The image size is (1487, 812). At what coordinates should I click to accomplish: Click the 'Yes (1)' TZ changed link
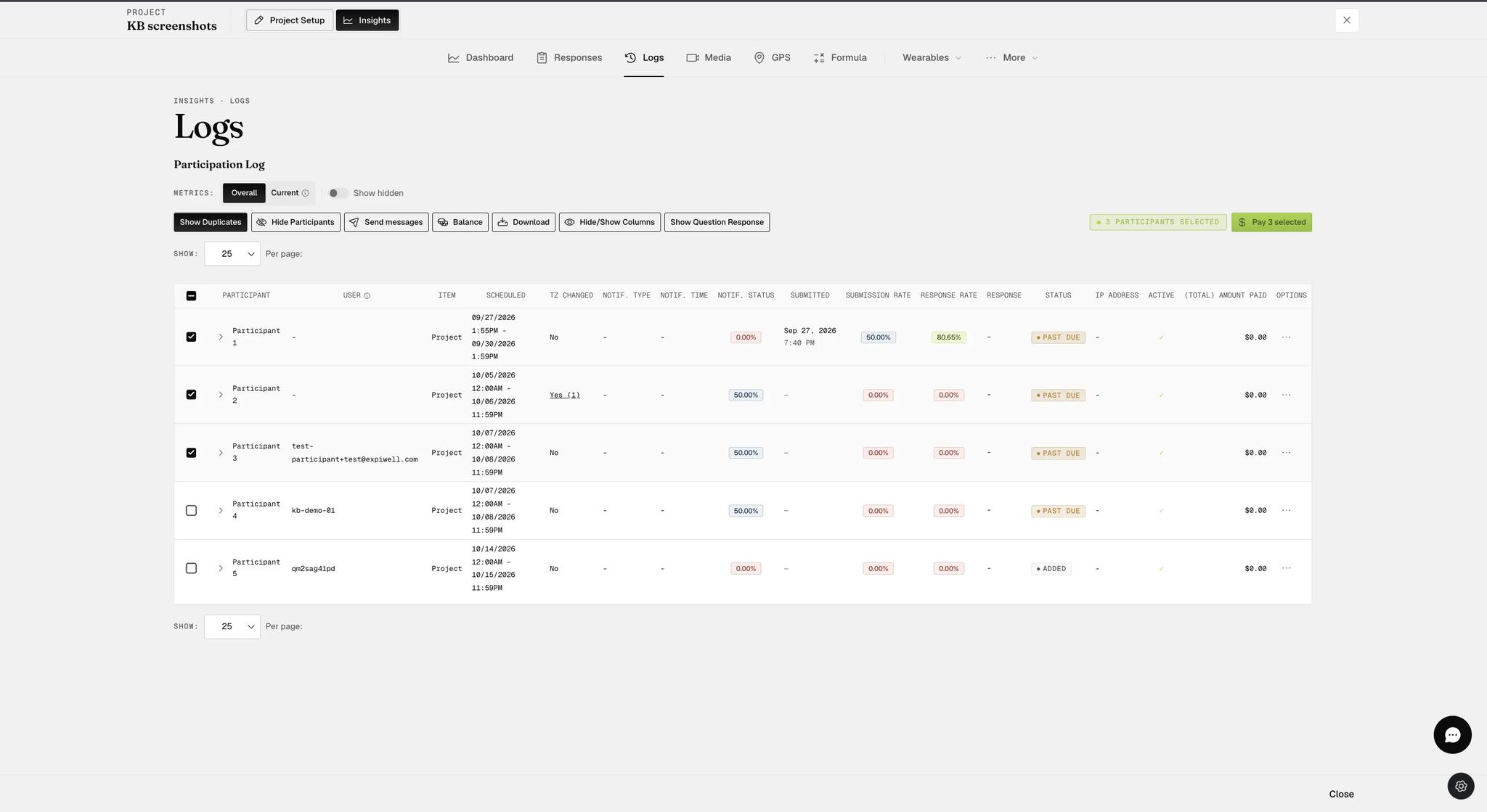tap(565, 395)
